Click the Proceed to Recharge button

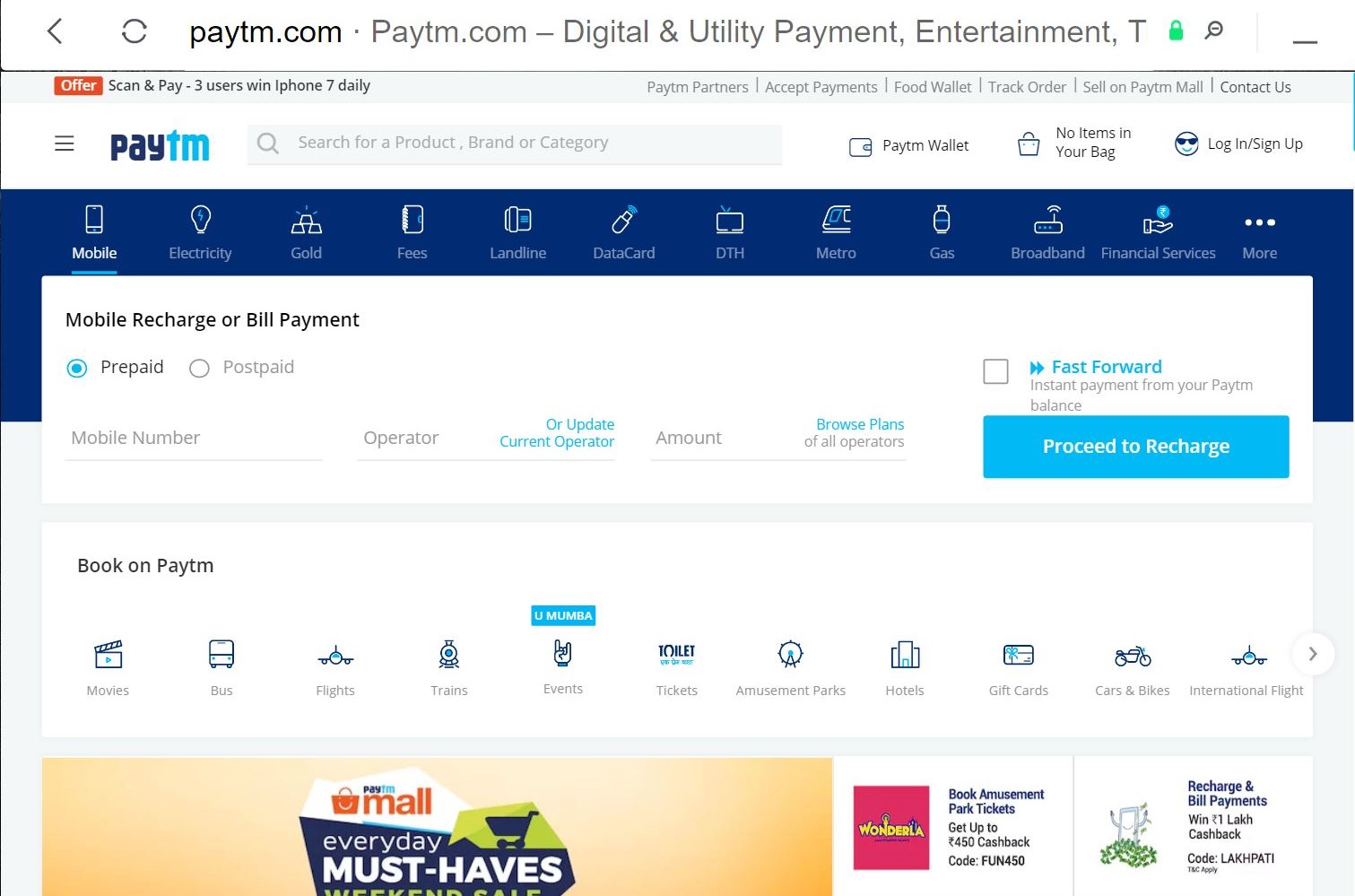click(x=1134, y=446)
